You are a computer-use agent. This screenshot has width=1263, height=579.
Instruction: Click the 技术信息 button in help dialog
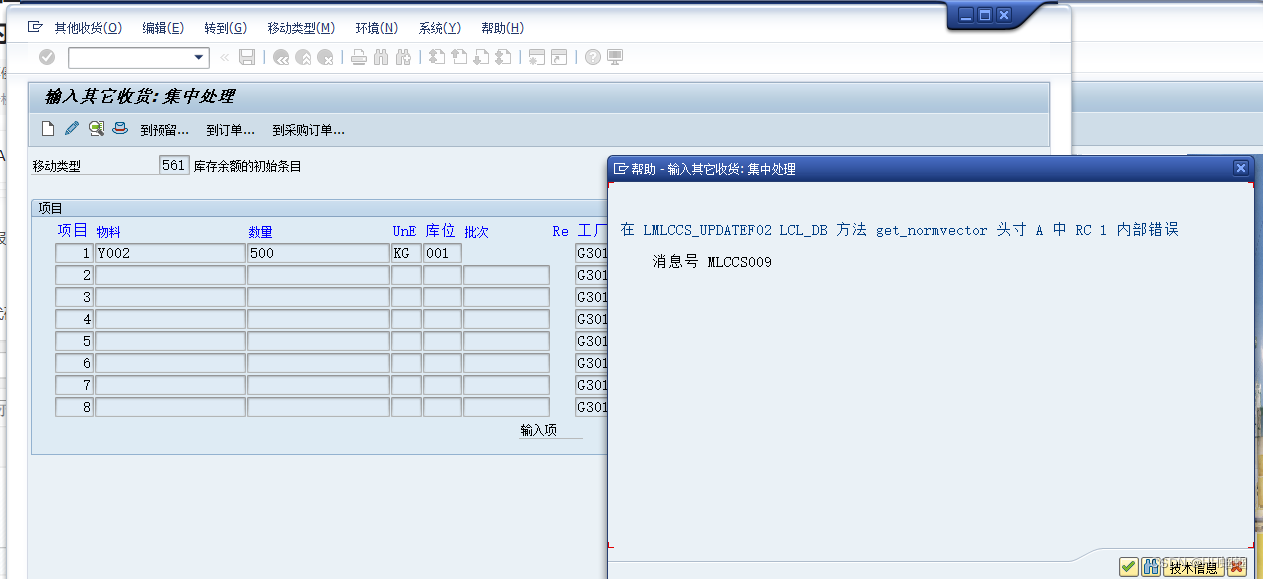[x=1194, y=567]
